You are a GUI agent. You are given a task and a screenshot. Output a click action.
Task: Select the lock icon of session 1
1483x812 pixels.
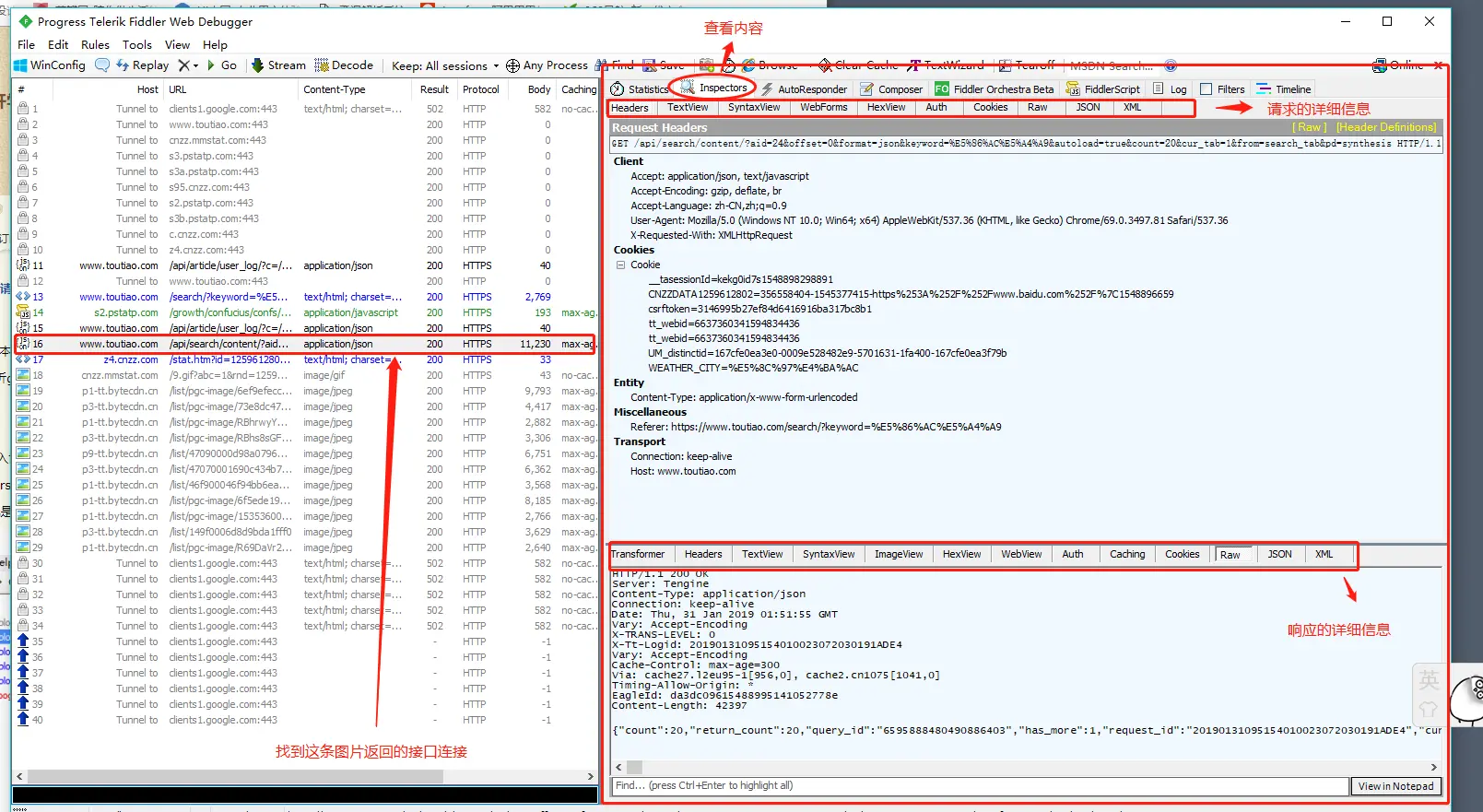[x=23, y=109]
